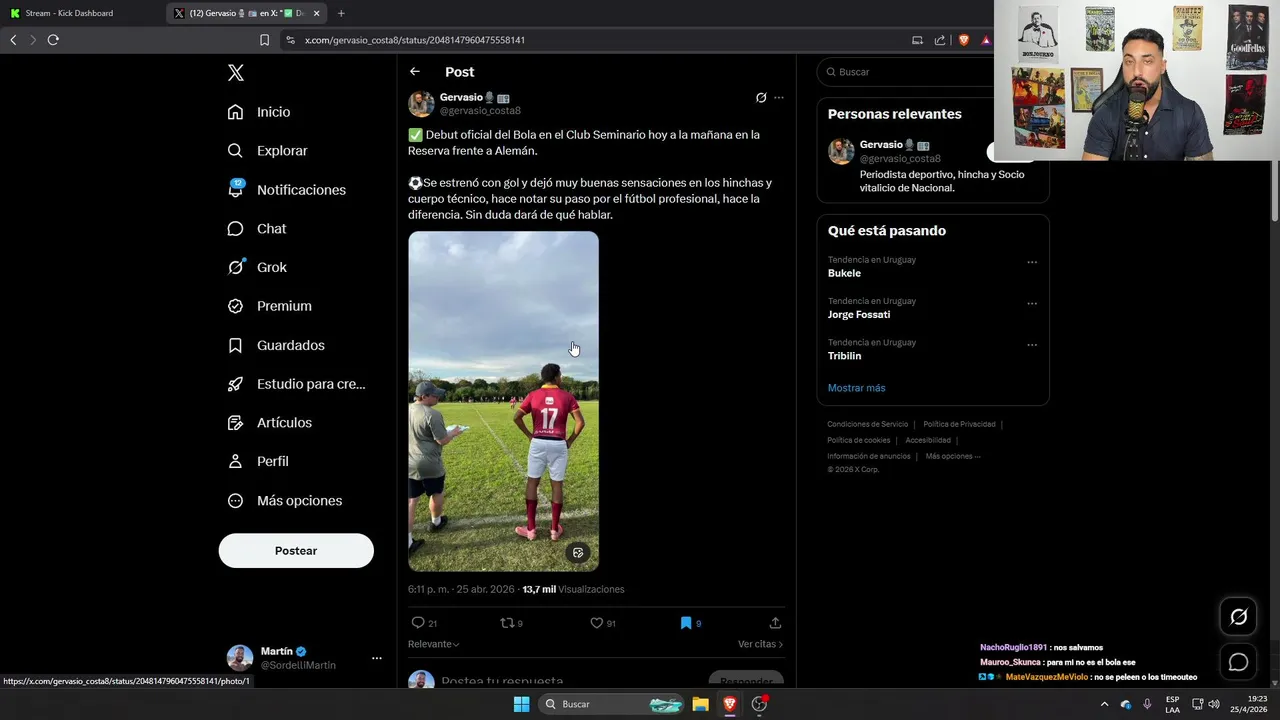
Task: Click the browser bookmark icon
Action: click(x=264, y=40)
